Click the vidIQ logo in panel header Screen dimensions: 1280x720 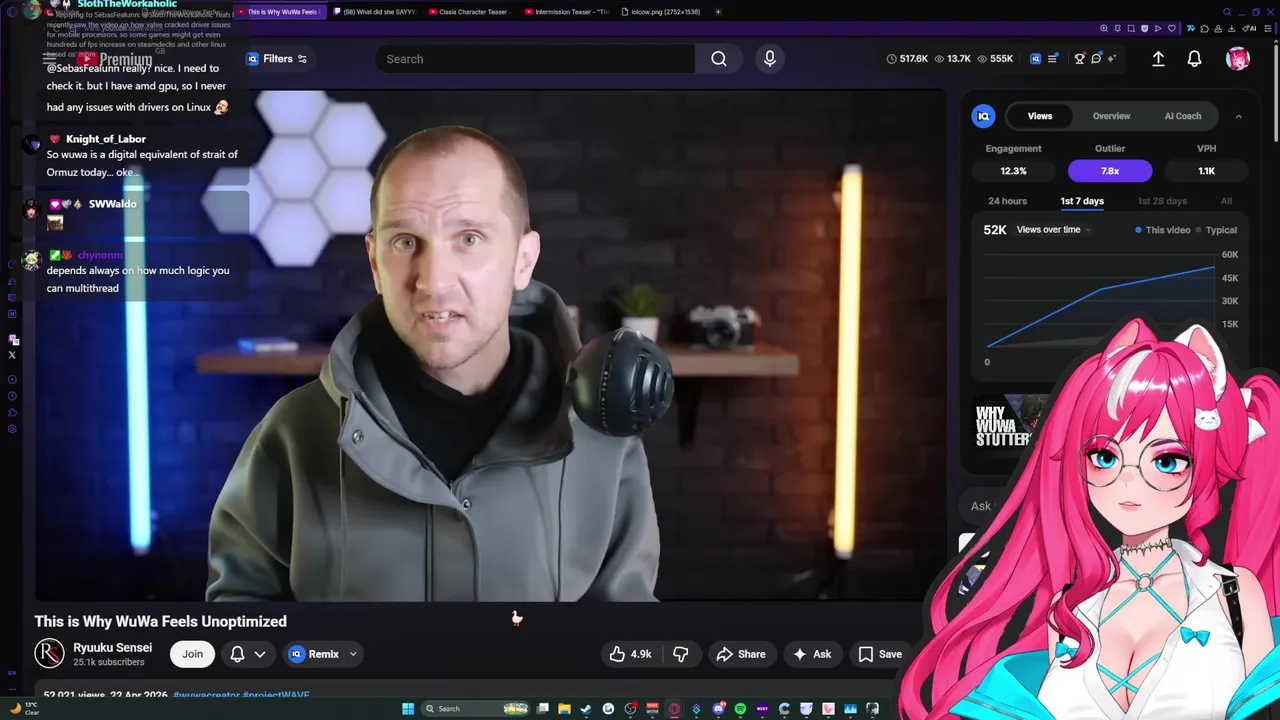click(x=983, y=116)
